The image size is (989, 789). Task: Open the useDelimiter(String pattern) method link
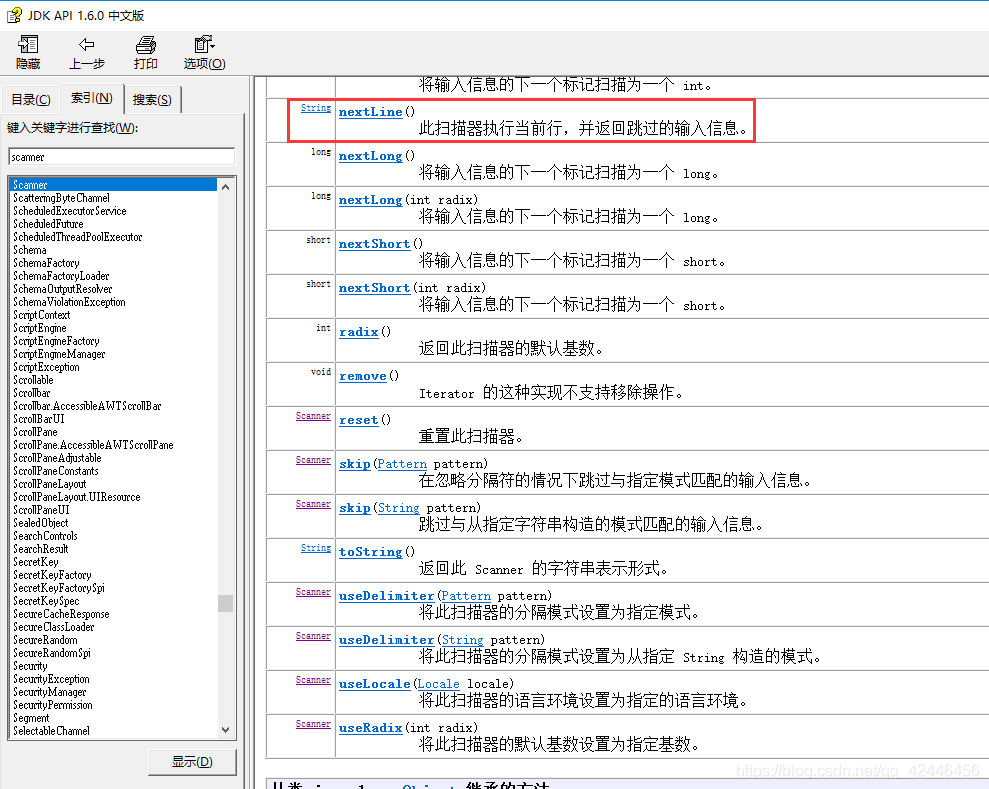(x=386, y=640)
